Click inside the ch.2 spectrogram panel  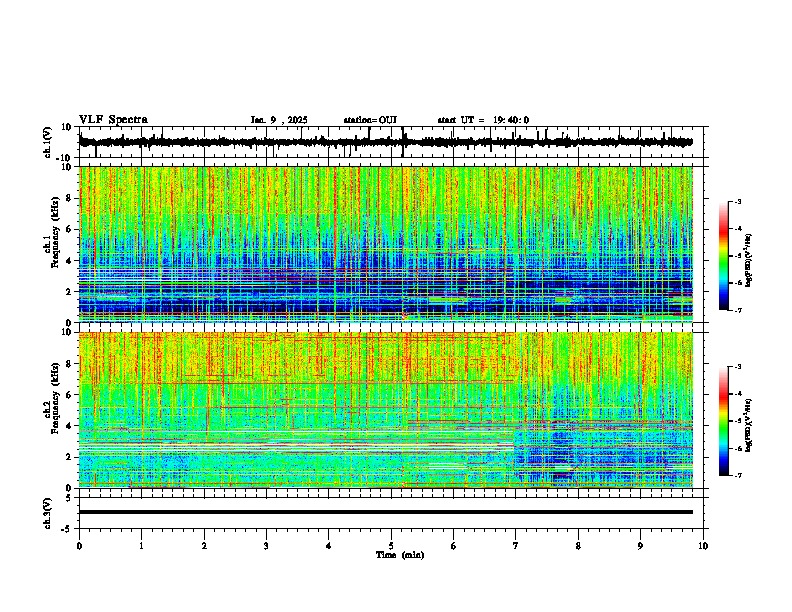(x=386, y=410)
